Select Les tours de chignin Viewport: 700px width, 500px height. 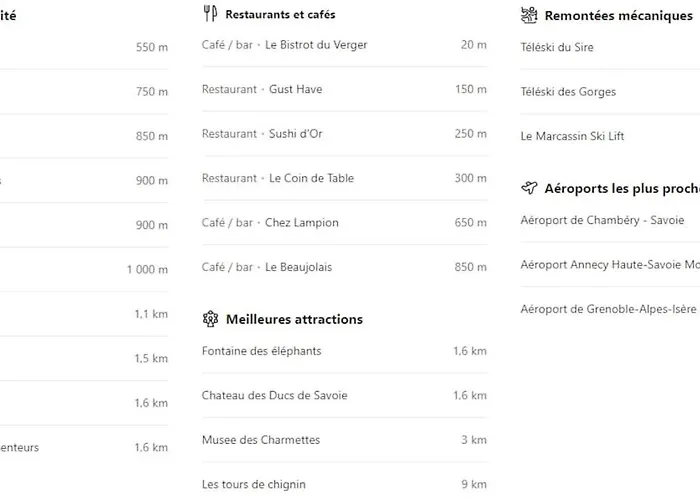click(344, 484)
